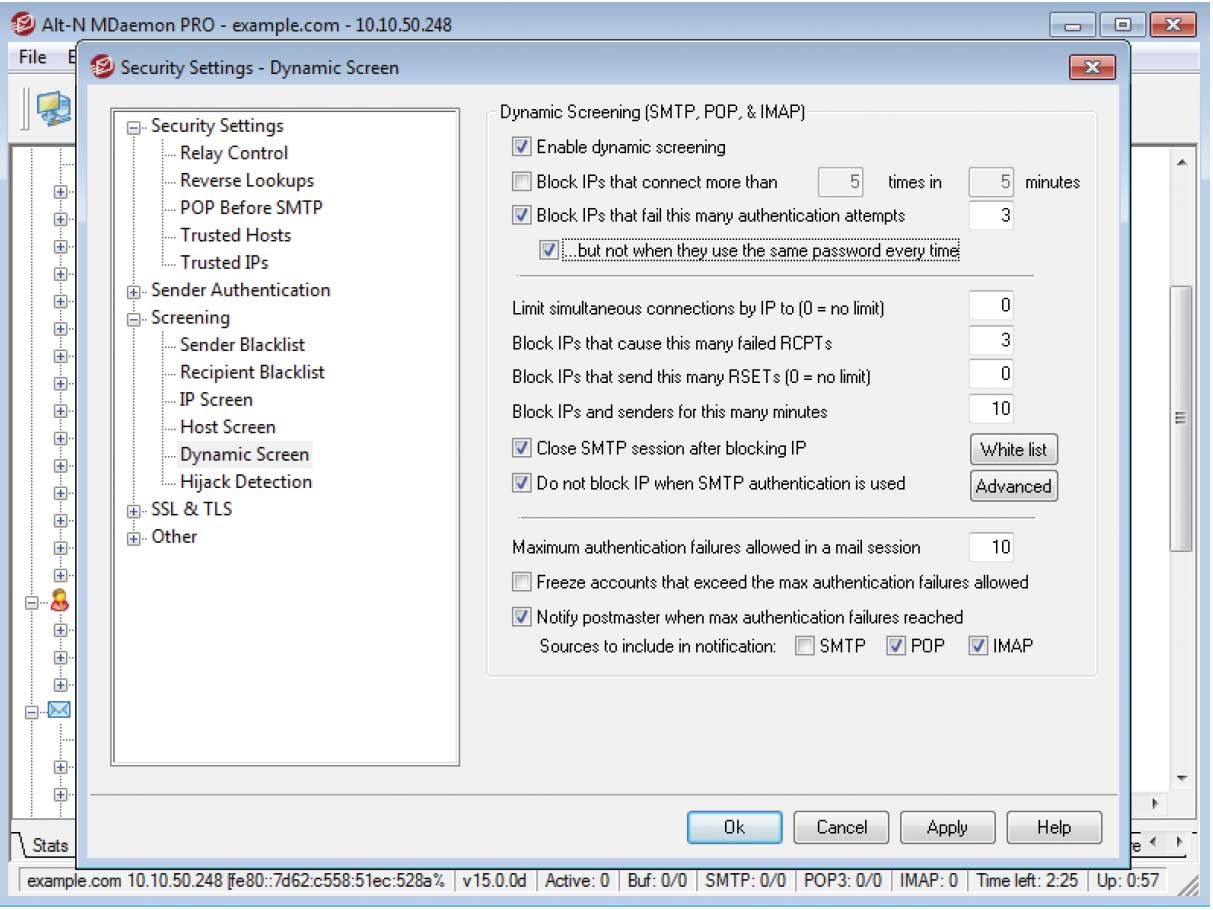Enable Freeze accounts that exceed max failures
Viewport: 1213px width, 910px height.
[x=521, y=582]
